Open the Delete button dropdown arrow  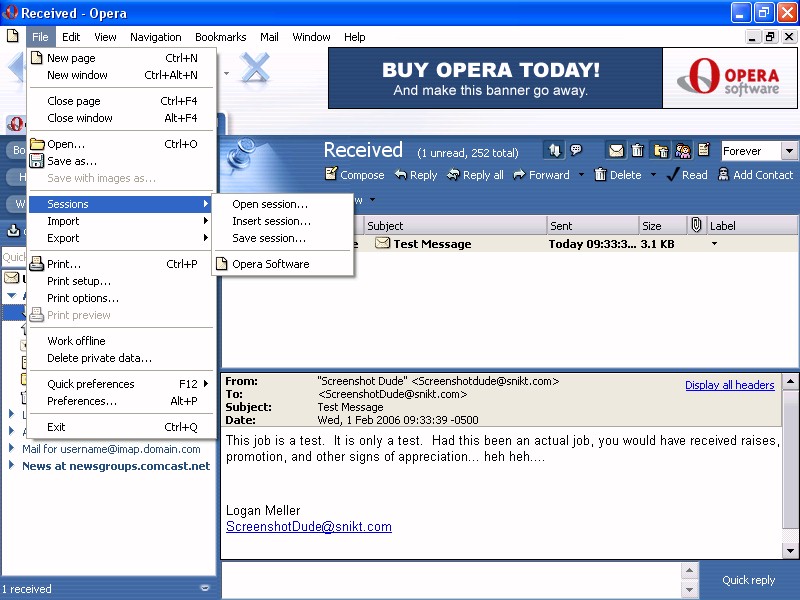tap(653, 175)
